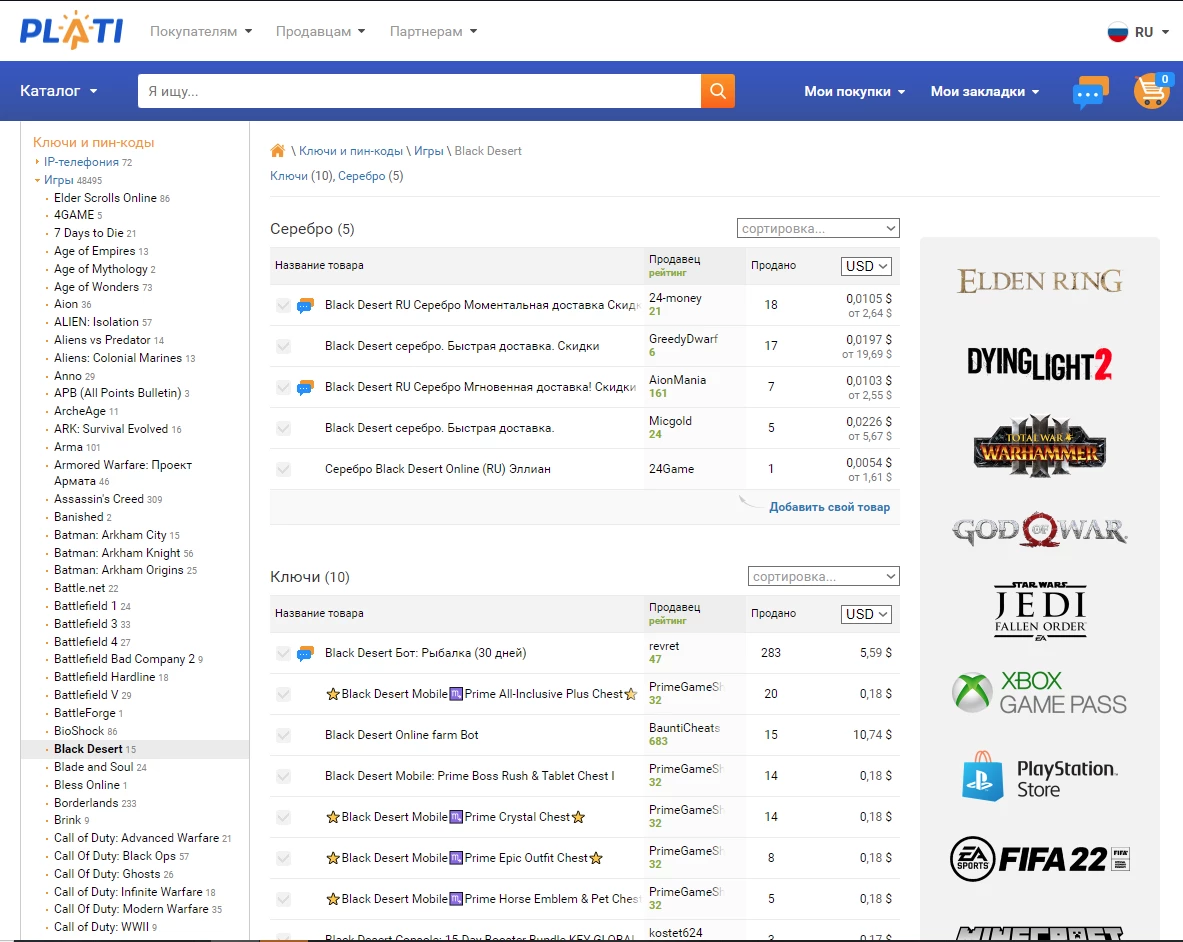
Task: Click the home breadcrumb icon
Action: pos(278,151)
